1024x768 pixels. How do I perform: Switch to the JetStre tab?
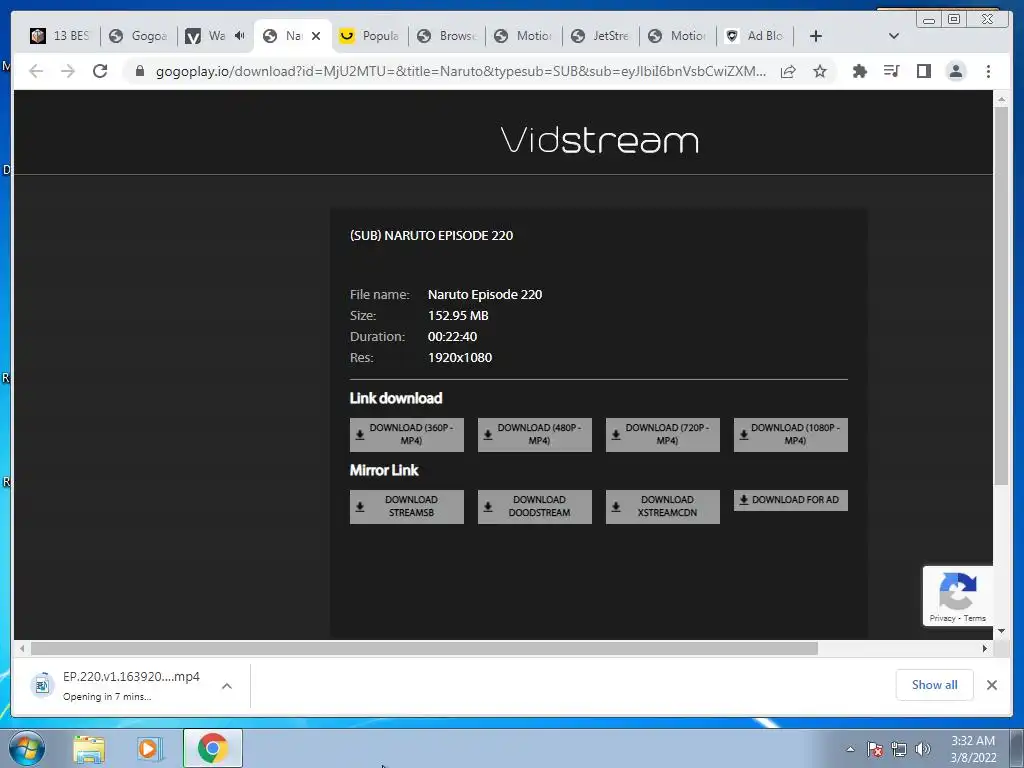[x=601, y=36]
